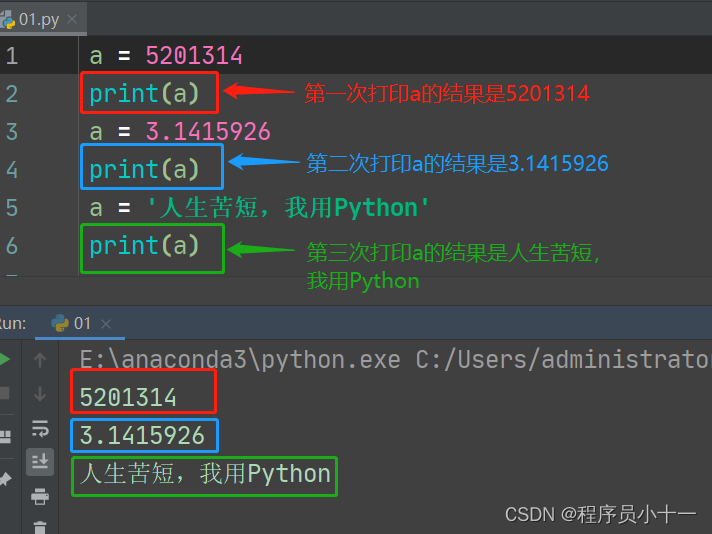Toggle Scroll to the end icon
Image resolution: width=712 pixels, height=534 pixels.
[40, 462]
